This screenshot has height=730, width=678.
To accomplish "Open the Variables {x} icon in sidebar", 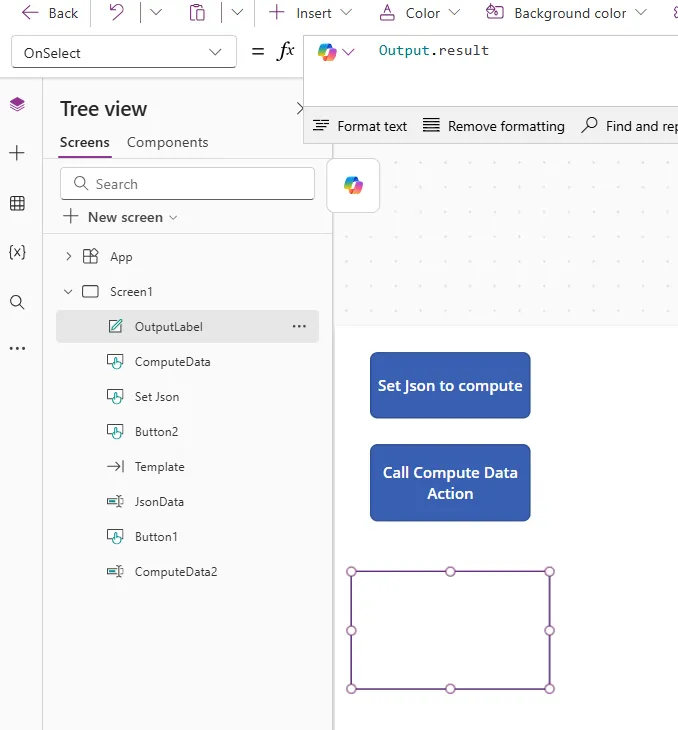I will pos(17,252).
